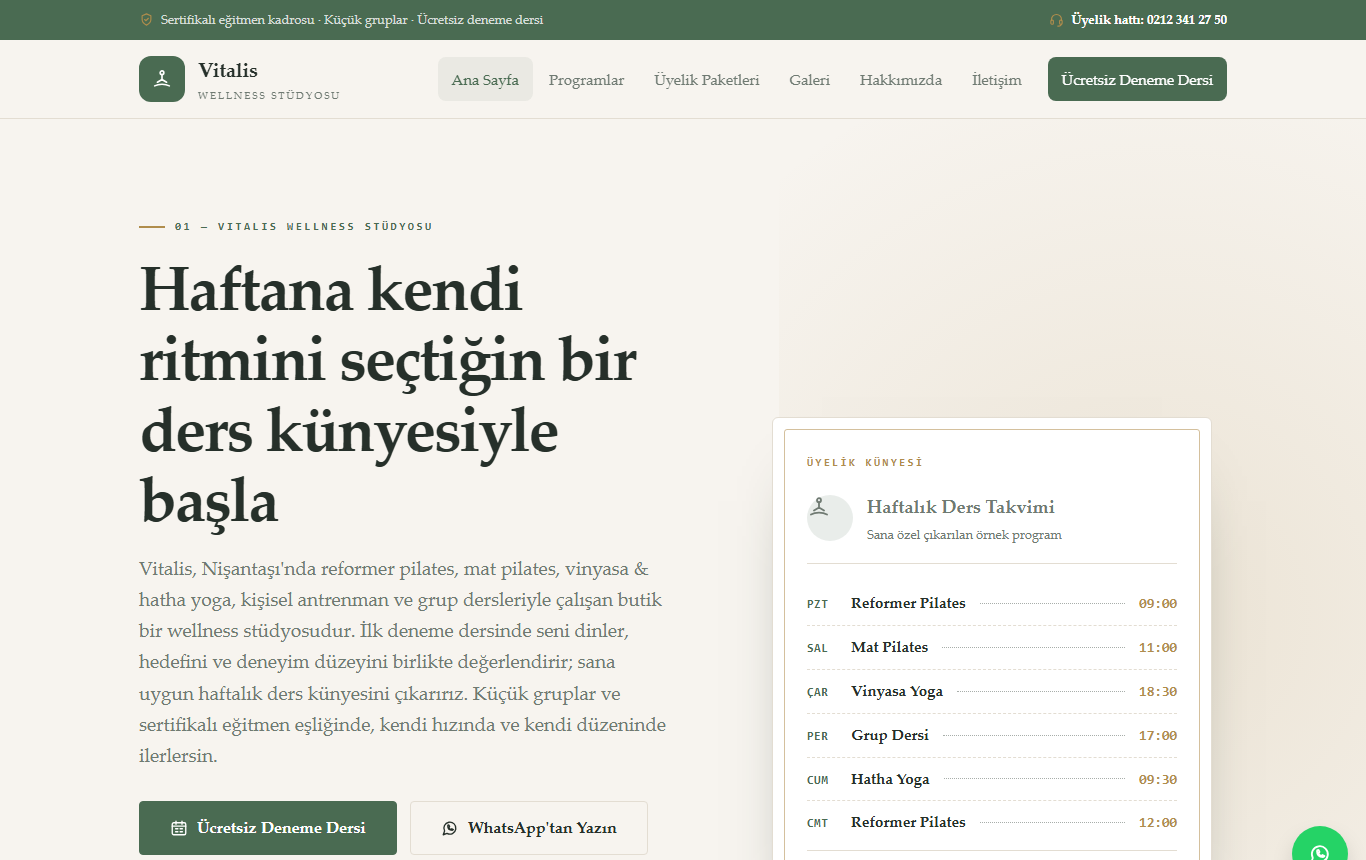Screen dimensions: 1366x860
Task: Click the headset icon beside Üyelik hattı
Action: [x=1056, y=20]
